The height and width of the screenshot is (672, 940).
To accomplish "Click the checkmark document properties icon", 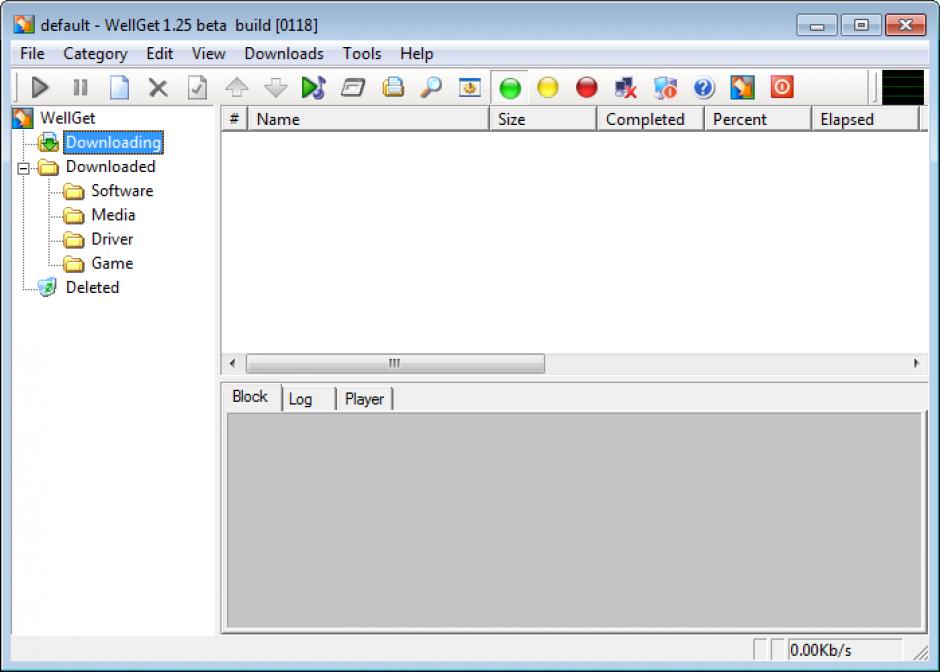I will pos(197,88).
